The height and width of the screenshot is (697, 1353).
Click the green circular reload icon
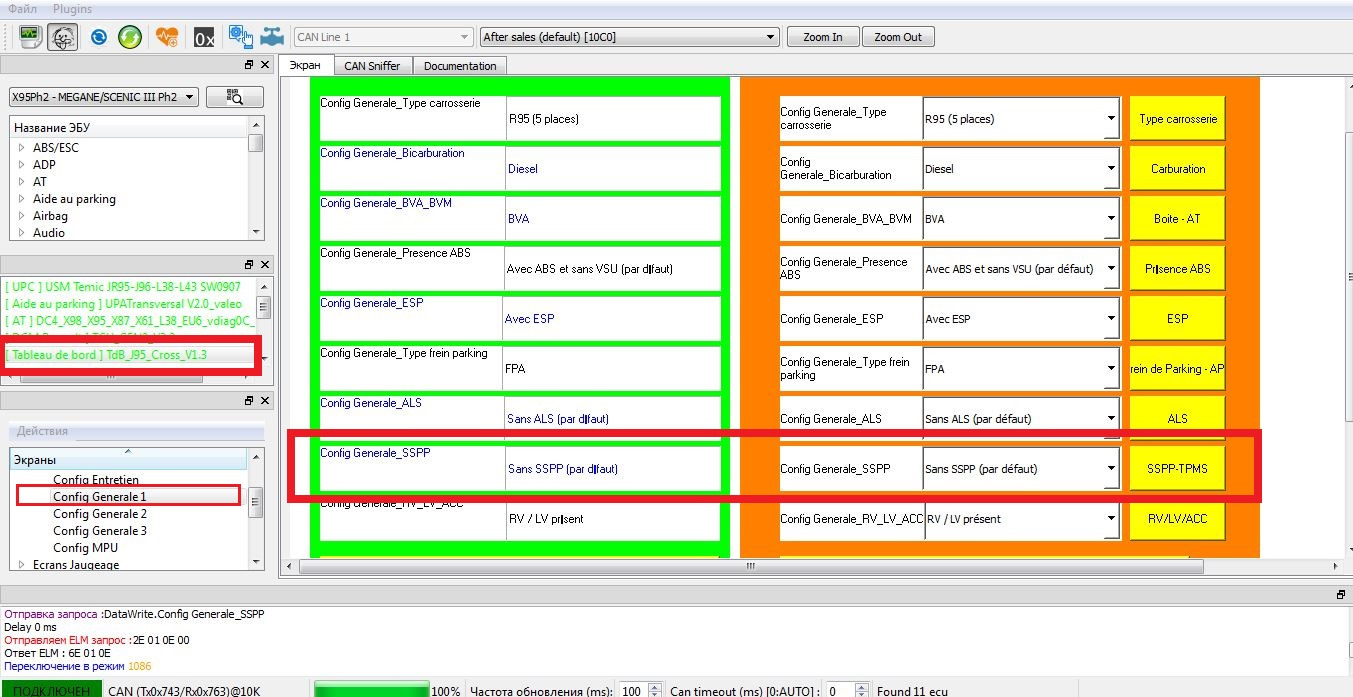click(x=130, y=37)
